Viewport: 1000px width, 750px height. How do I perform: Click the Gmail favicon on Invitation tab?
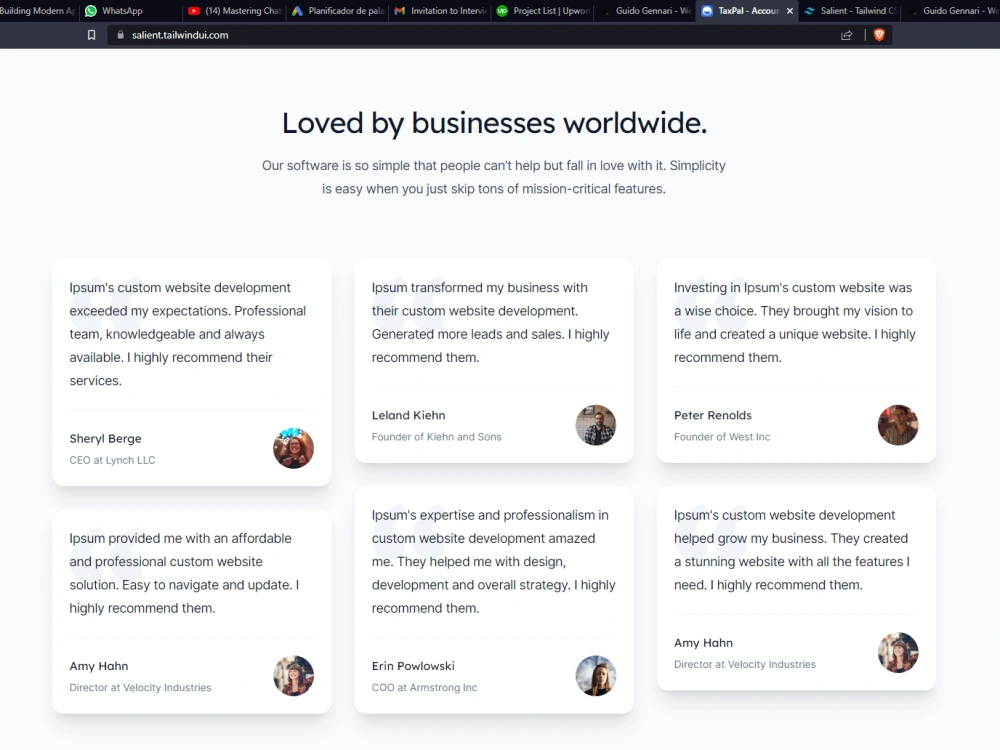400,11
